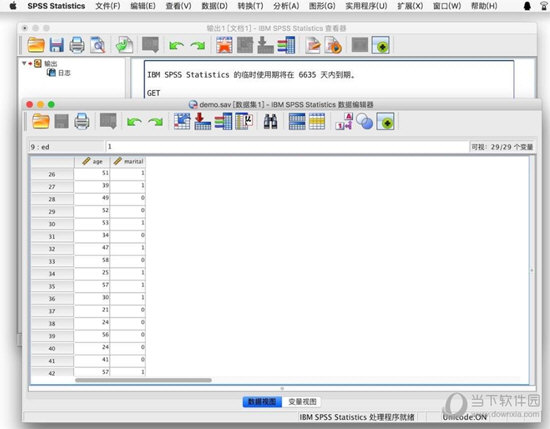Viewport: 550px width, 429px height.
Task: Switch to 数据视图 tab
Action: click(262, 402)
